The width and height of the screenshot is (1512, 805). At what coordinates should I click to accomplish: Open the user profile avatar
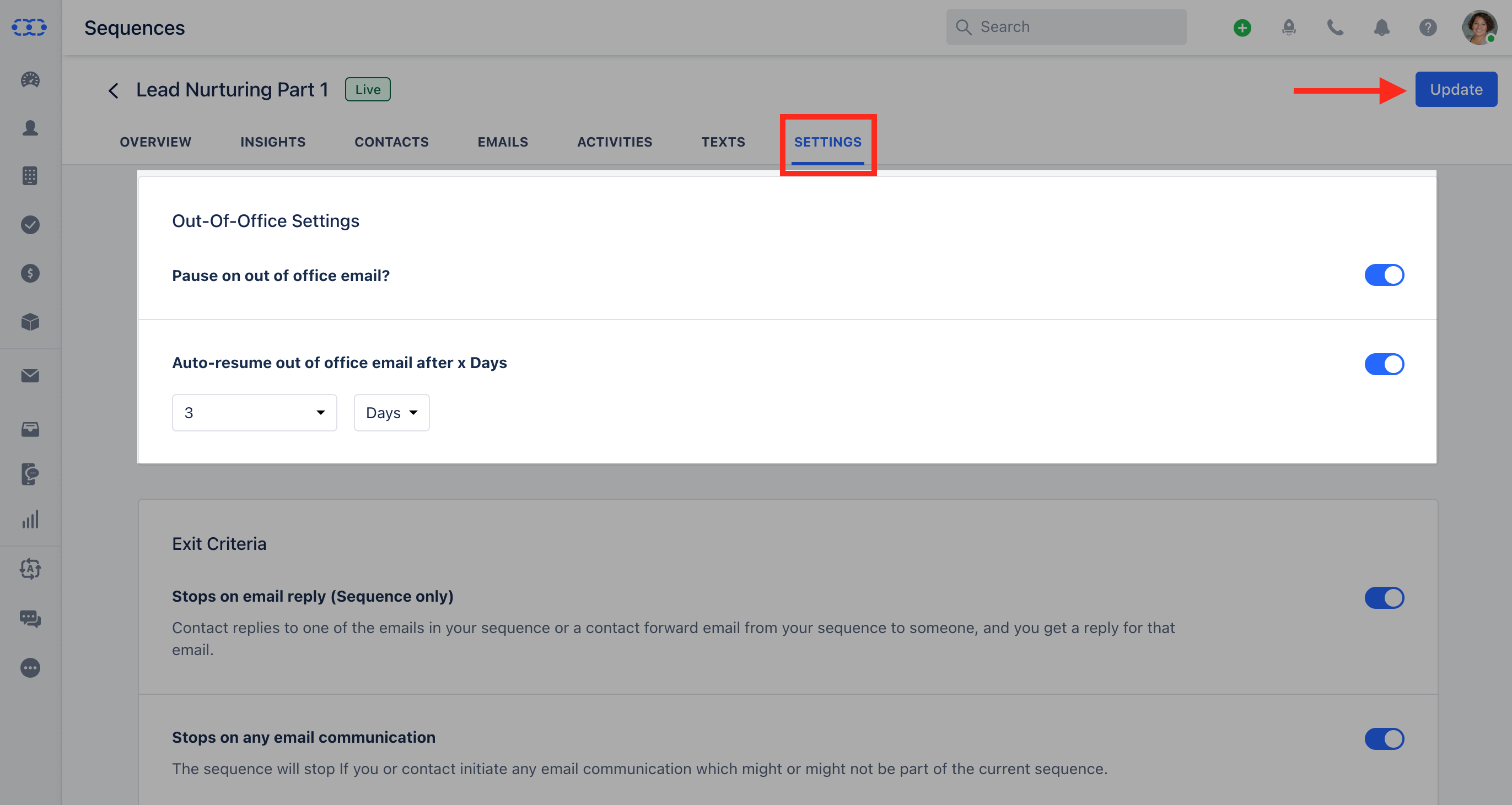pos(1479,28)
